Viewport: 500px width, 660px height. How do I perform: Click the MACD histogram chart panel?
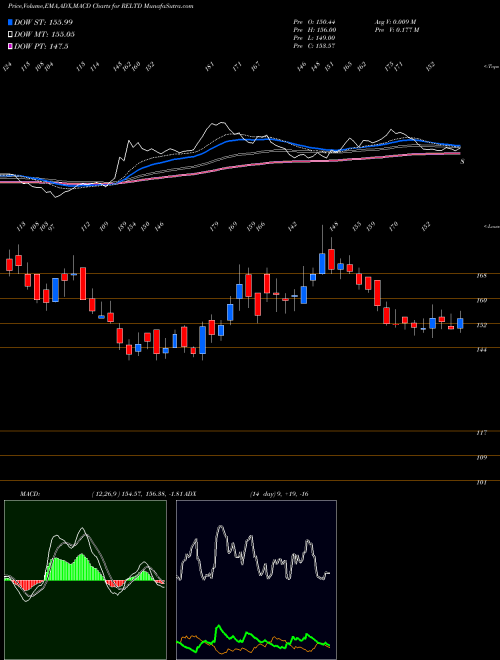pyautogui.click(x=85, y=580)
